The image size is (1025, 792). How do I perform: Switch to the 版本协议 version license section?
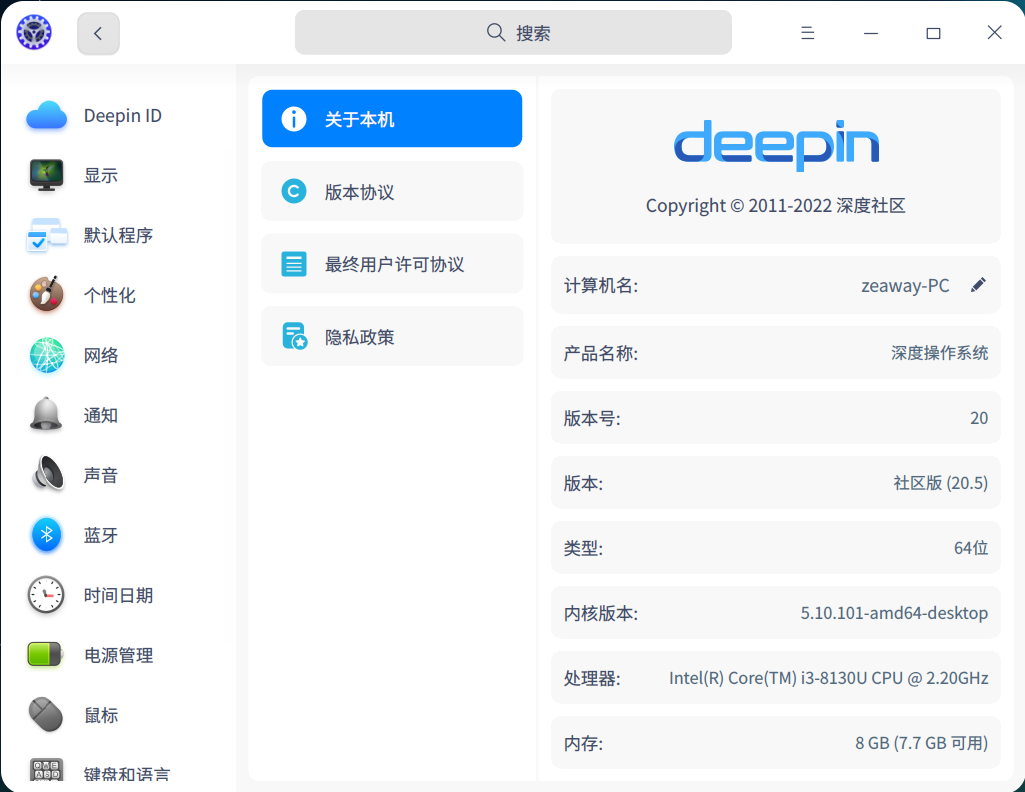[x=391, y=190]
